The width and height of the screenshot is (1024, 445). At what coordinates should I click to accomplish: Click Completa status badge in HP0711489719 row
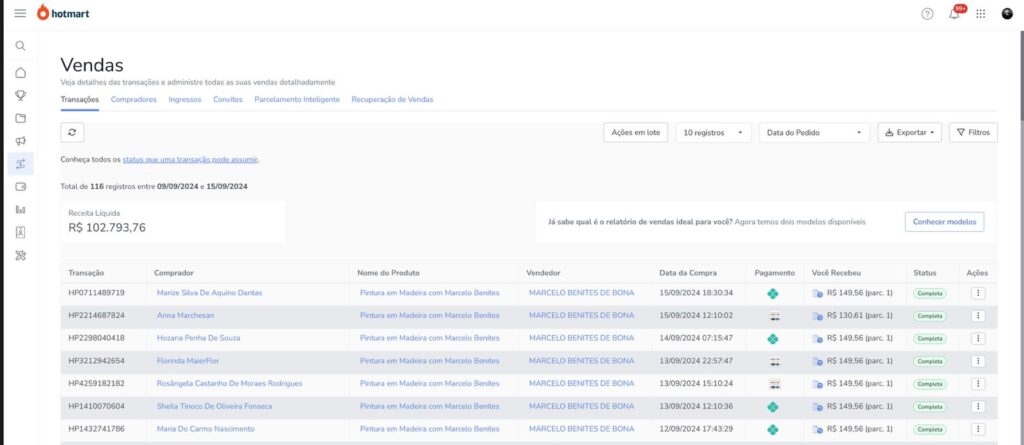coord(929,293)
